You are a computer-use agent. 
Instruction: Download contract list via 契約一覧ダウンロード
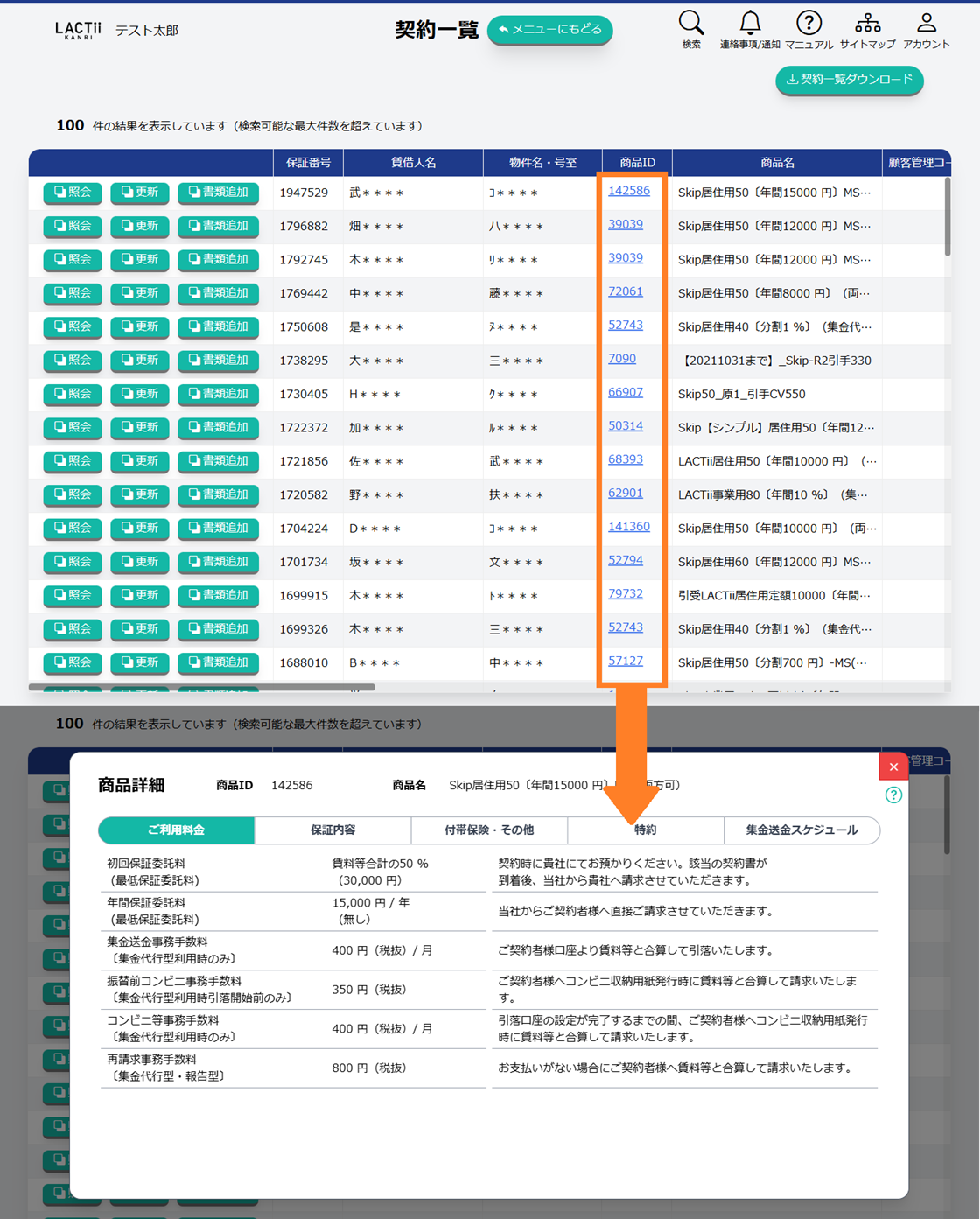849,80
